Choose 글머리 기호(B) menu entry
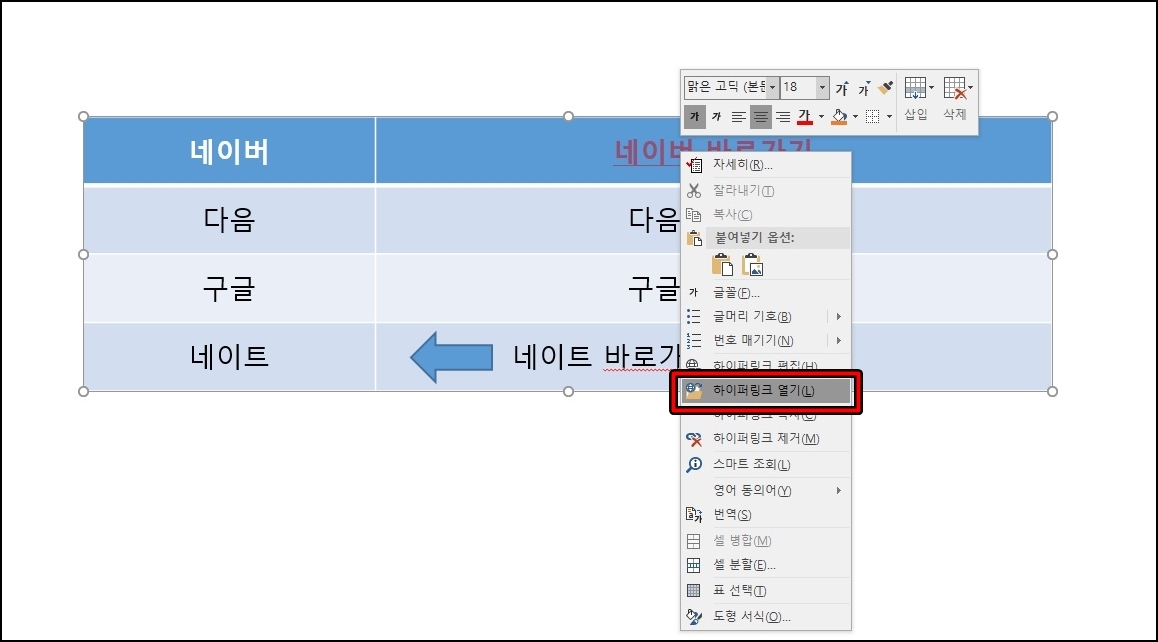The width and height of the screenshot is (1158, 642). [765, 316]
